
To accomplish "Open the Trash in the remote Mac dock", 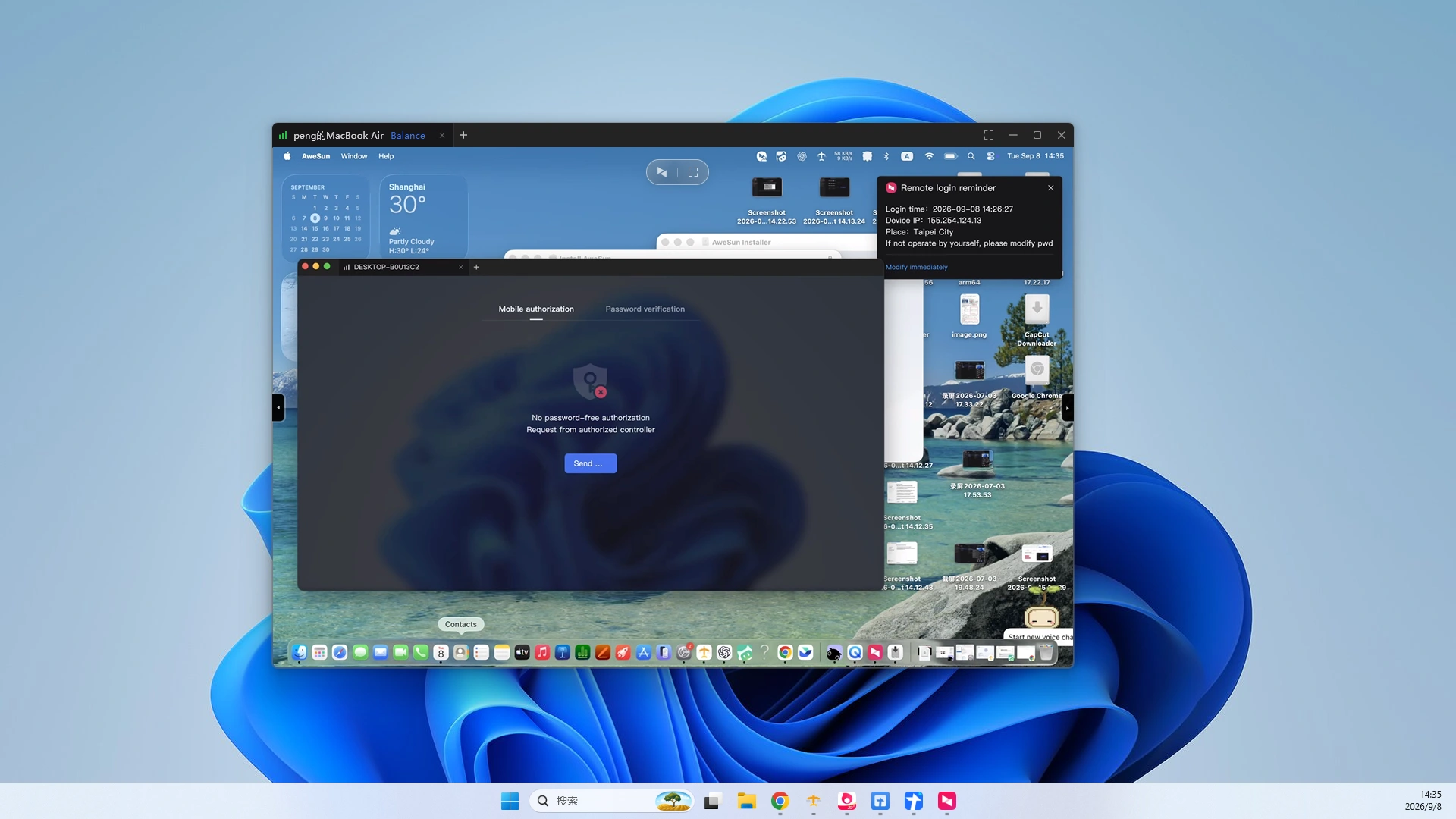I will click(1046, 652).
